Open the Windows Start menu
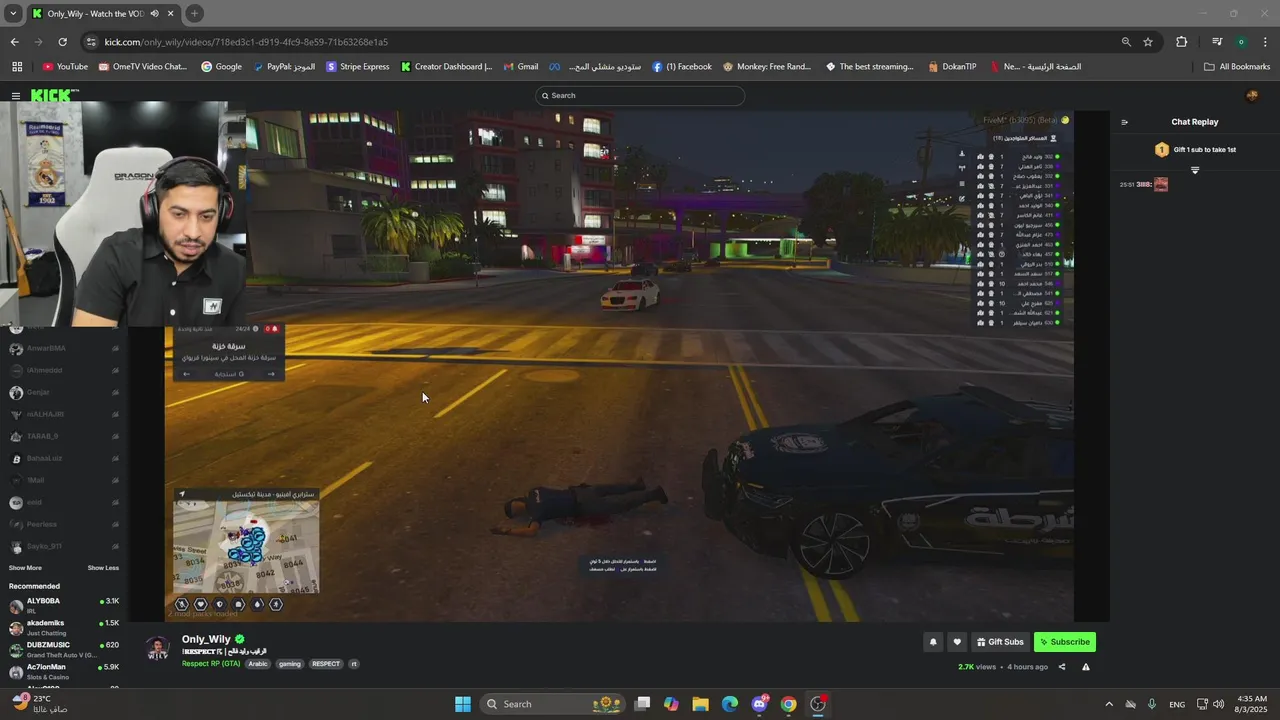Screen dimensions: 1280x720 point(462,704)
